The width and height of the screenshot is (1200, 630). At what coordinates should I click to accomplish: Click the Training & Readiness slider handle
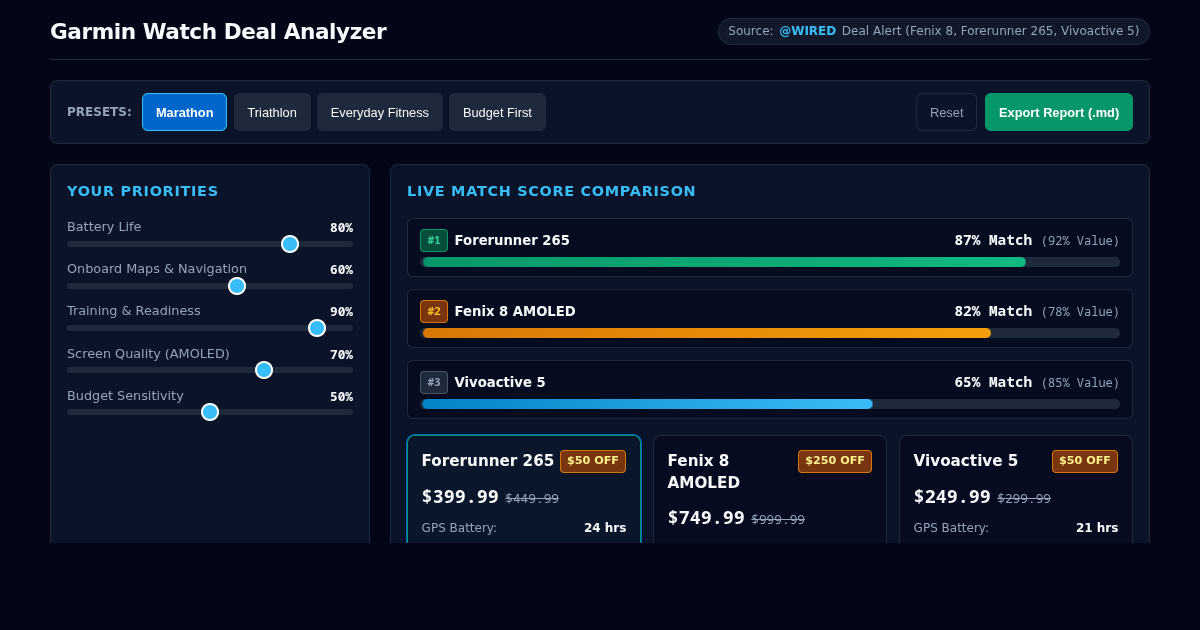click(x=317, y=328)
